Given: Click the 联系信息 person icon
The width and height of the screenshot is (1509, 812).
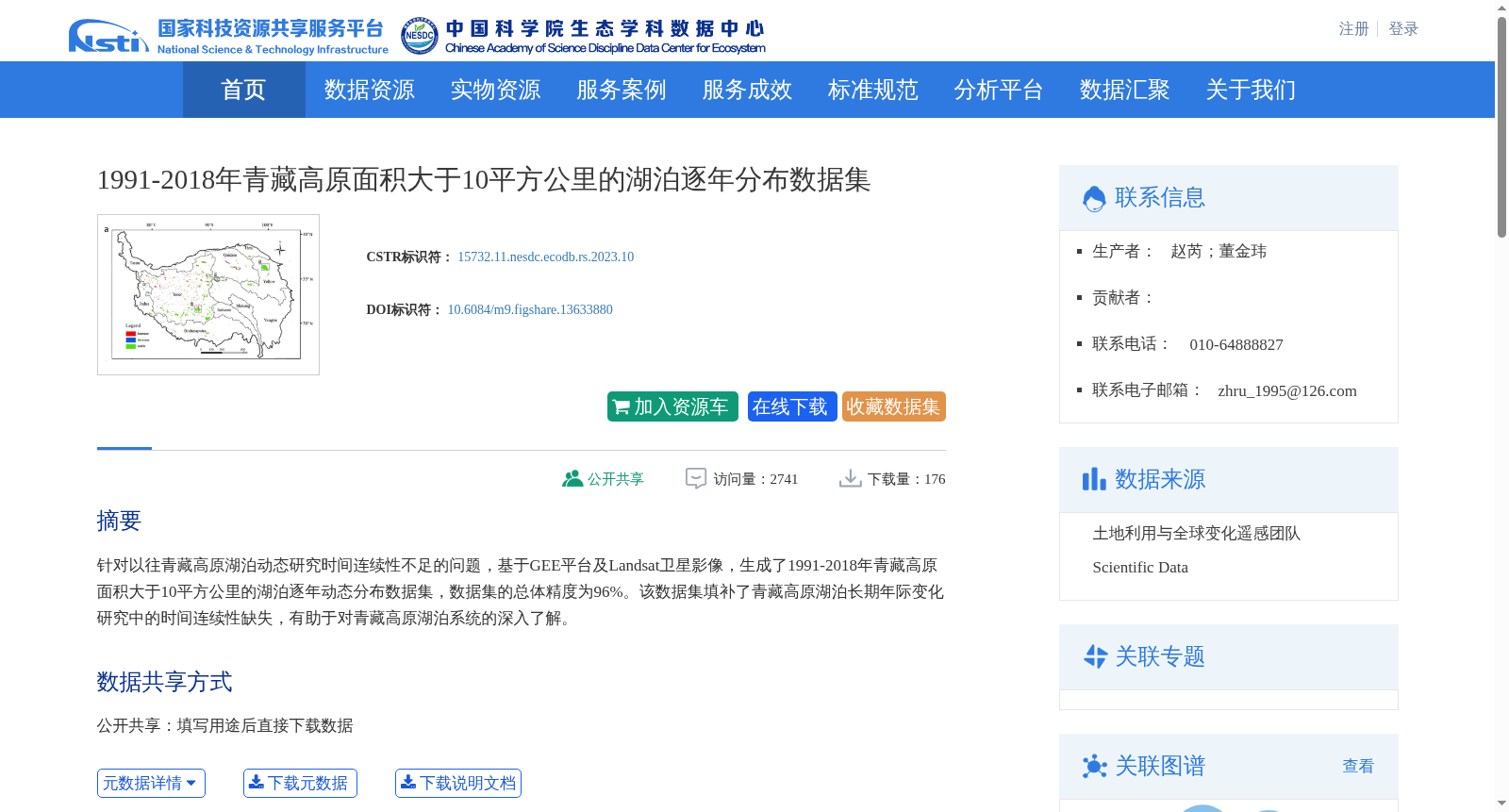Looking at the screenshot, I should [1094, 198].
